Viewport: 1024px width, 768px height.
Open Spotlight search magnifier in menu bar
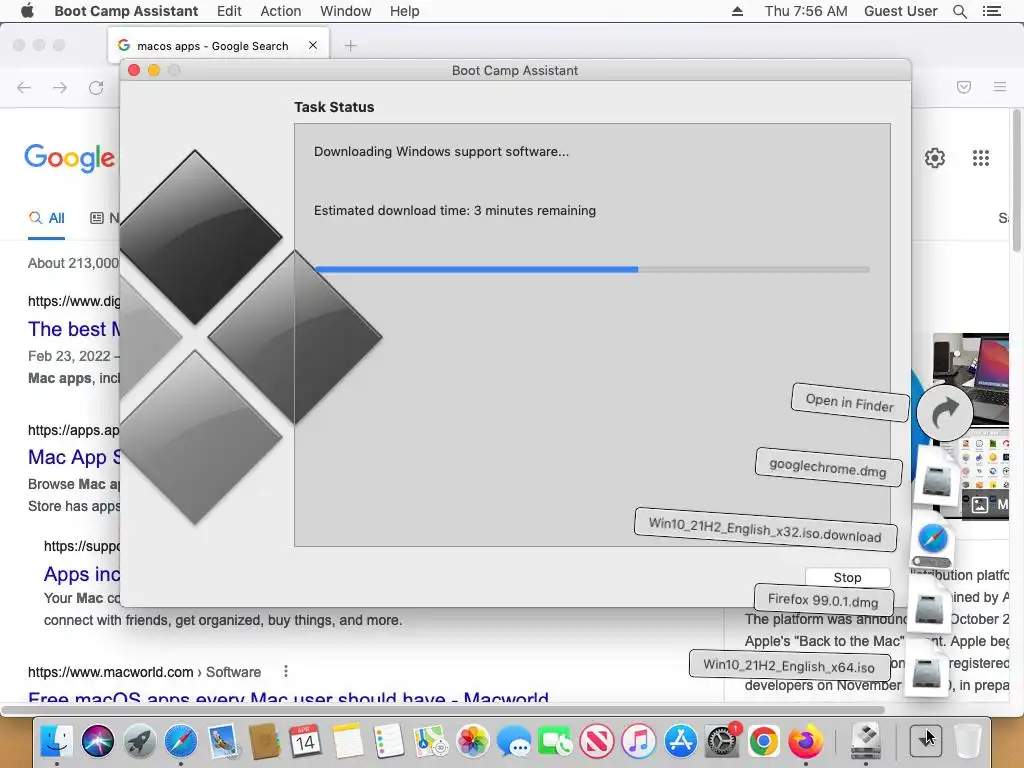[959, 11]
